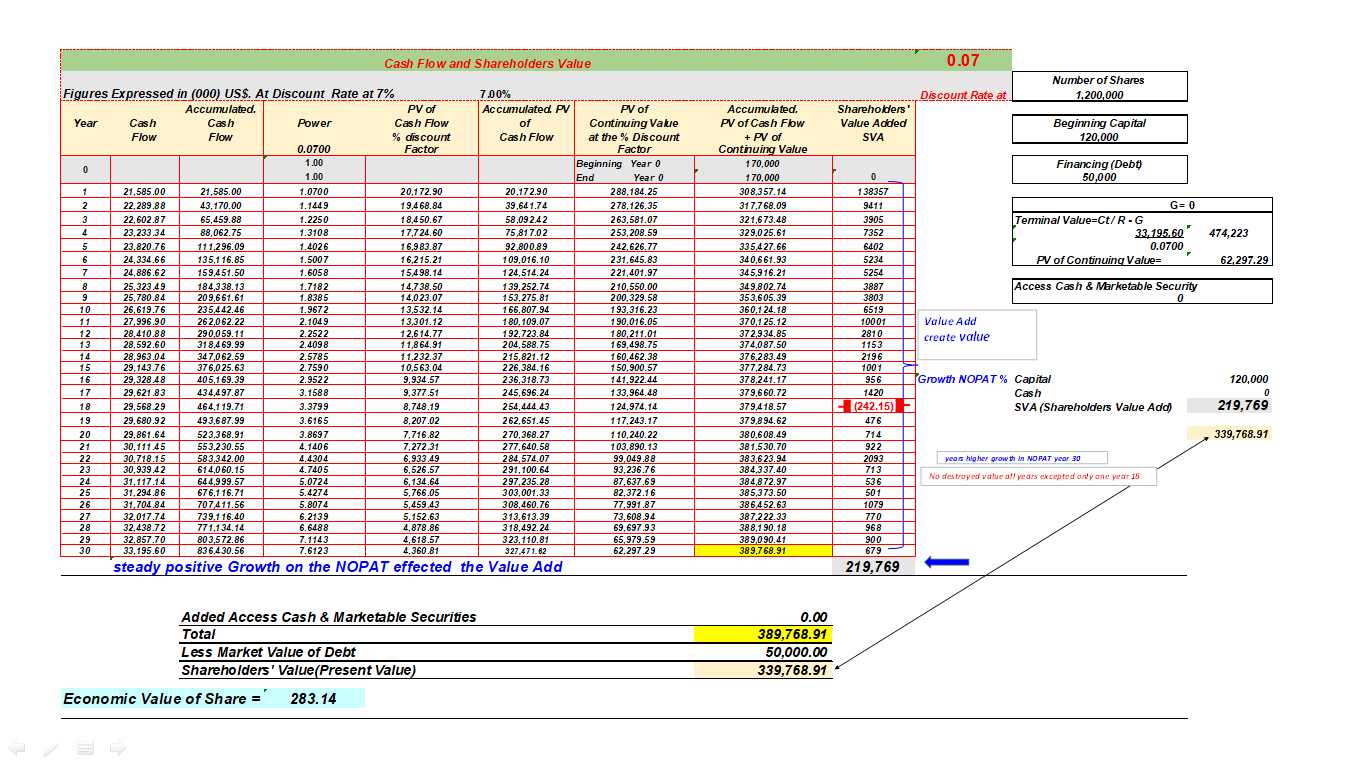Select the red 0.07 value at top
1366x768 pixels.
(x=963, y=60)
